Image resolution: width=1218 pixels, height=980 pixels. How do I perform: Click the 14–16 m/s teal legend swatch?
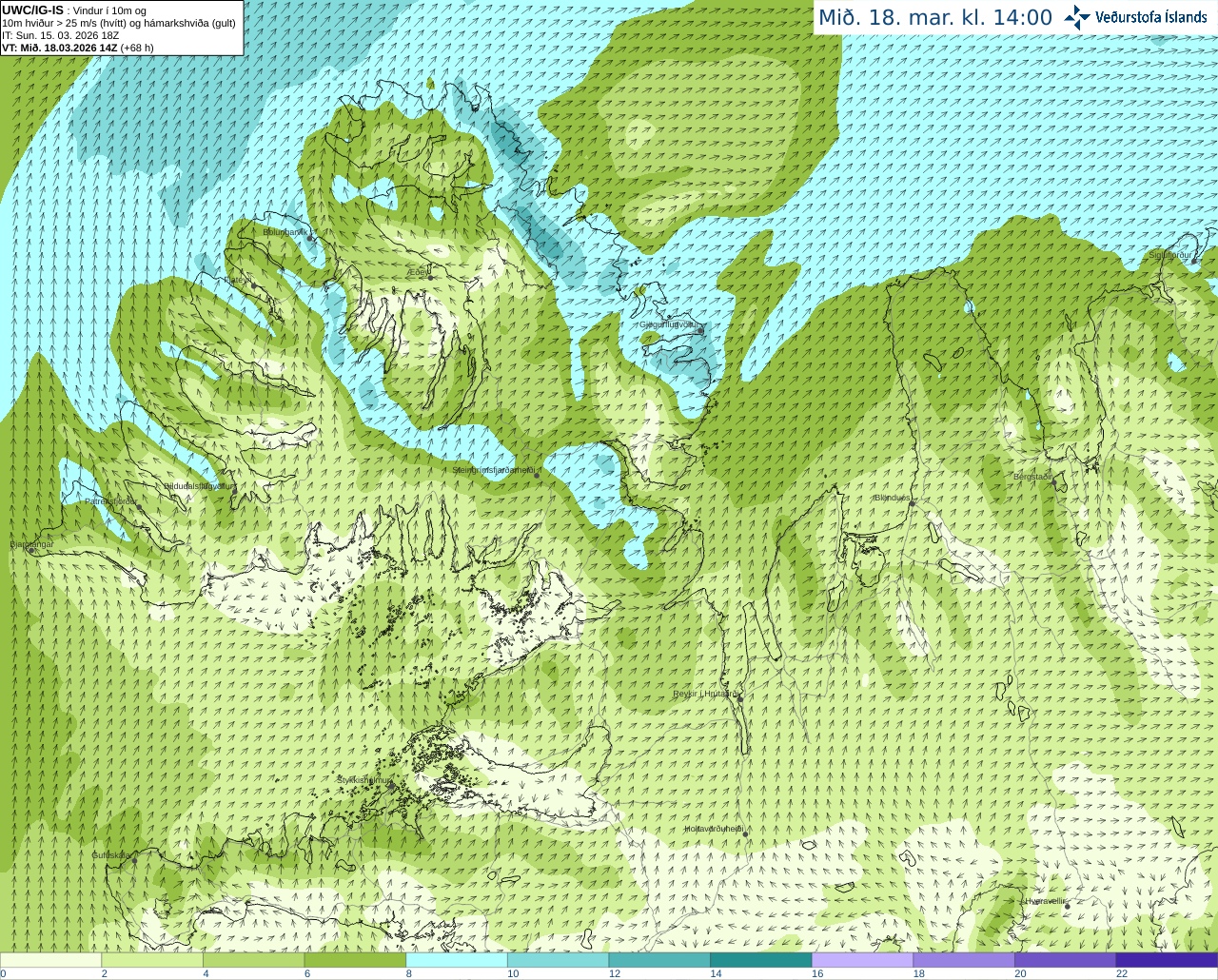click(x=760, y=959)
